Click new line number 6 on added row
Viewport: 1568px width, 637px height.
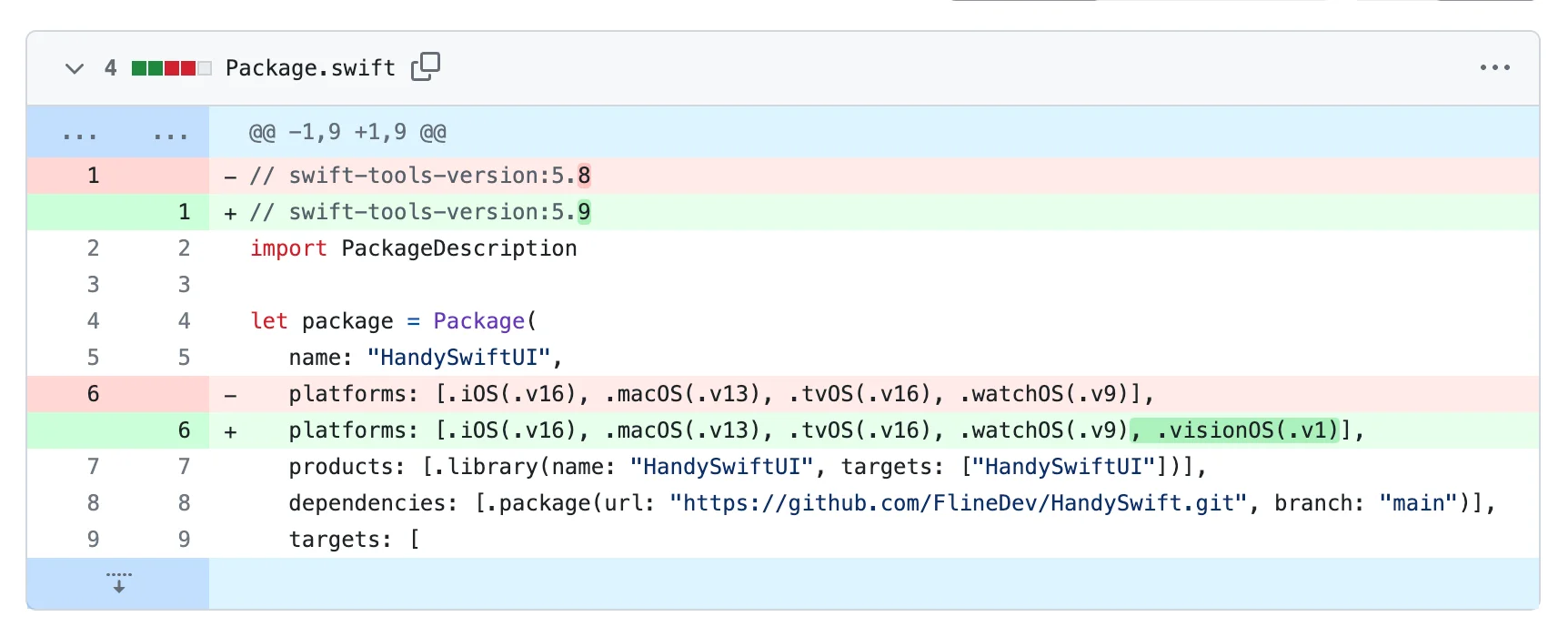[184, 430]
